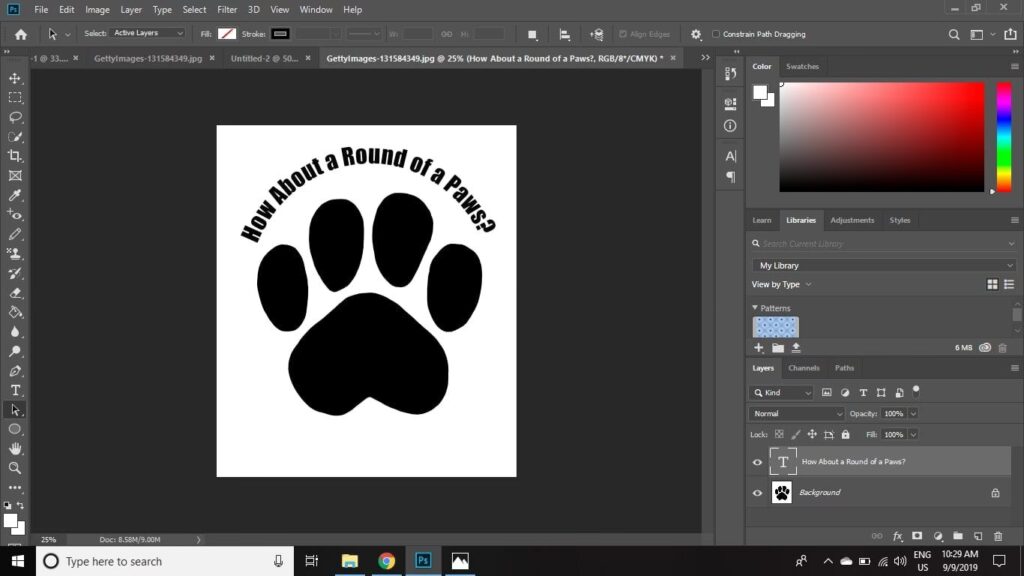
Task: Enable Constrain Path Dragging checkbox
Action: point(716,34)
